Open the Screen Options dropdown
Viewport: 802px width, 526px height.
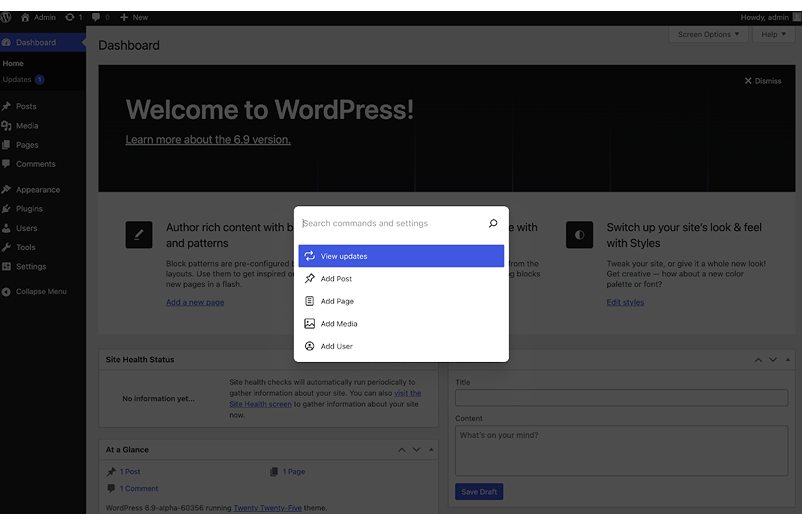708,34
